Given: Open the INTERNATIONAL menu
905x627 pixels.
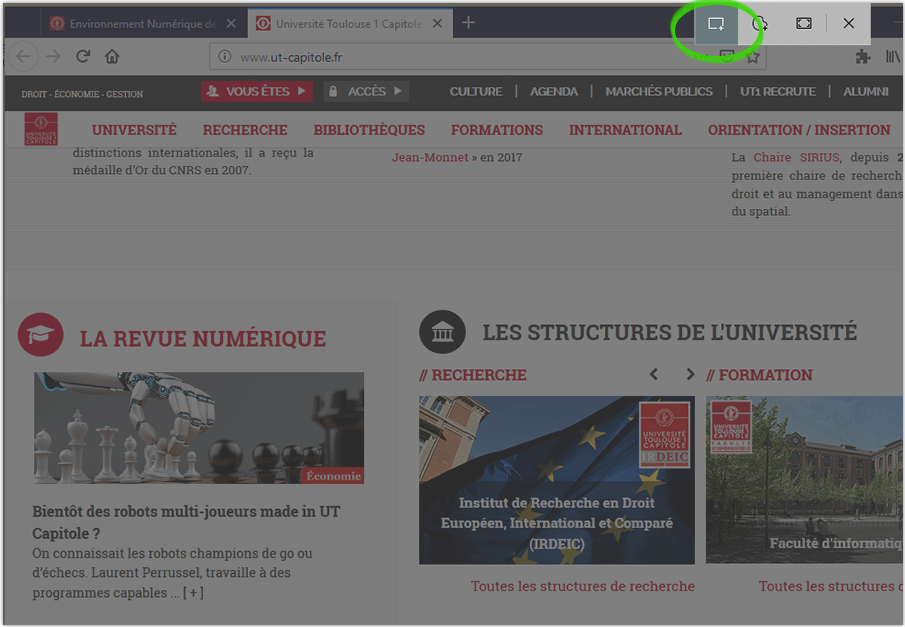Looking at the screenshot, I should 626,130.
